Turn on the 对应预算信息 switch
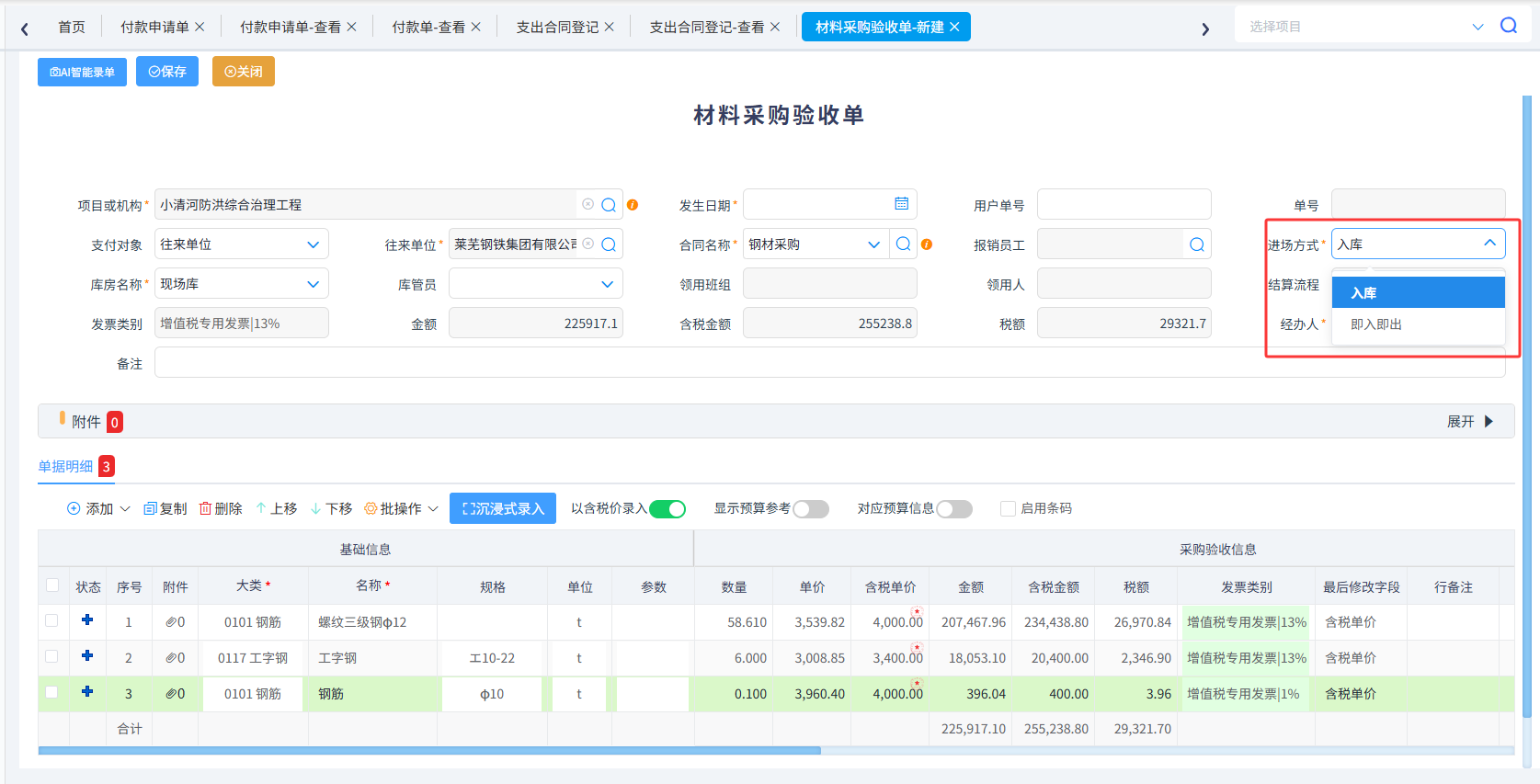Viewport: 1540px width, 784px height. (x=954, y=509)
